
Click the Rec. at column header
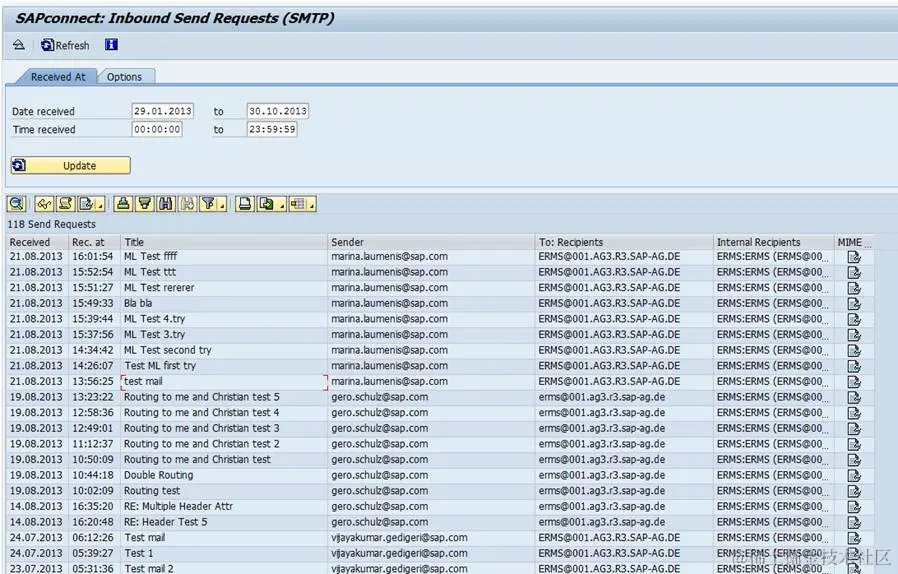[x=95, y=242]
